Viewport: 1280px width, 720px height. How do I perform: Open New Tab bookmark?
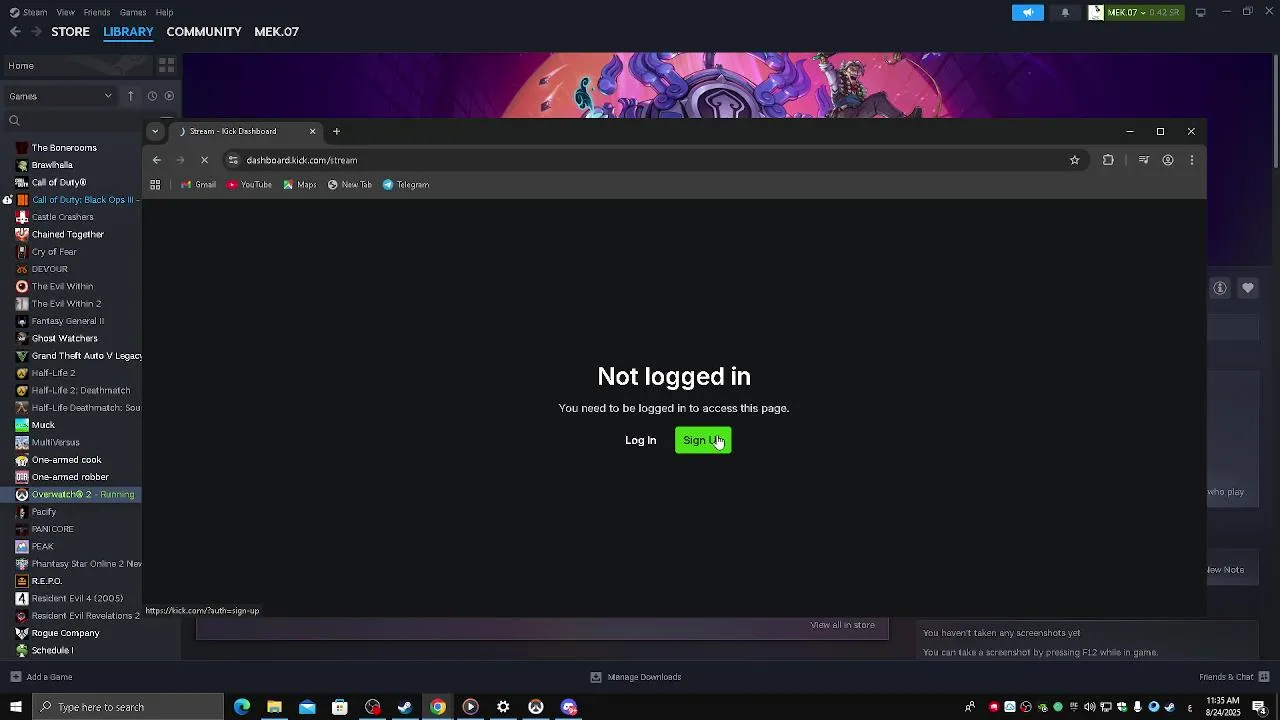pos(350,185)
